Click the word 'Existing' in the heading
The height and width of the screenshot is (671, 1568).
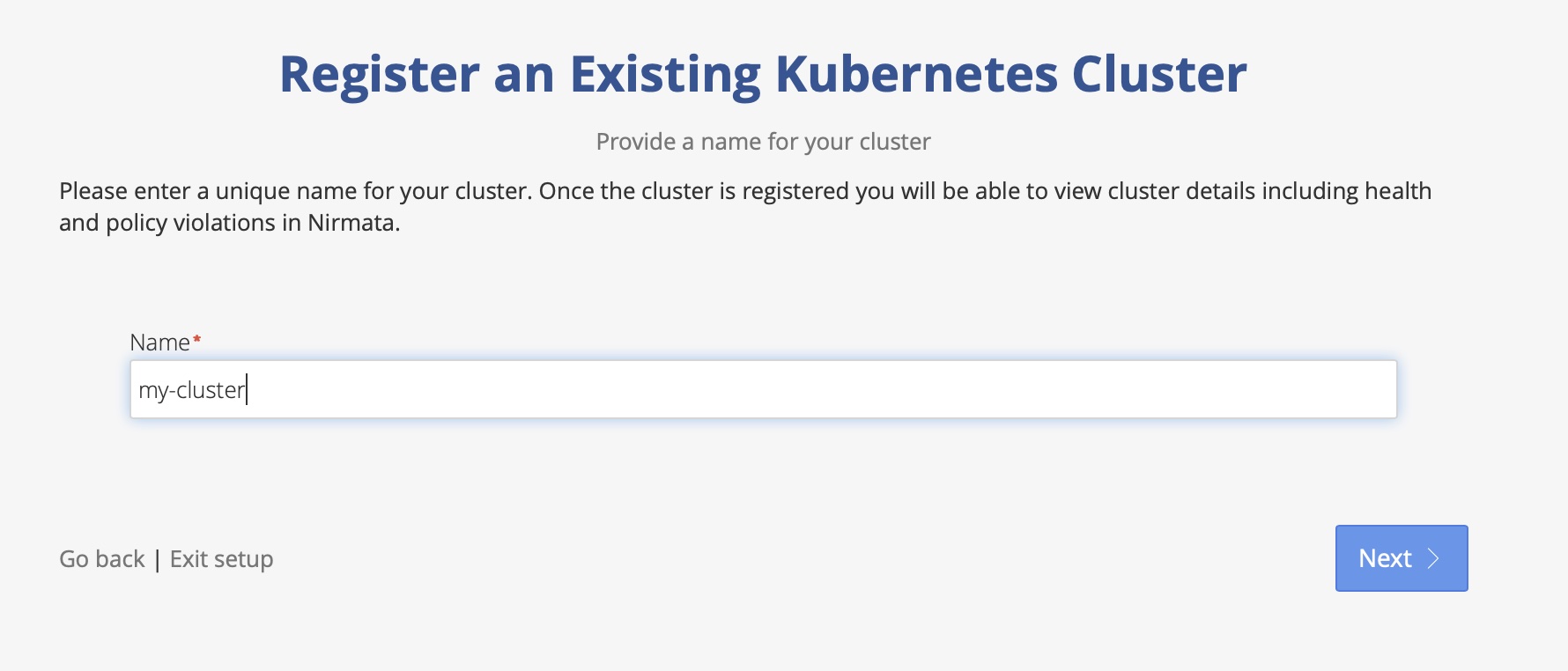coord(665,76)
